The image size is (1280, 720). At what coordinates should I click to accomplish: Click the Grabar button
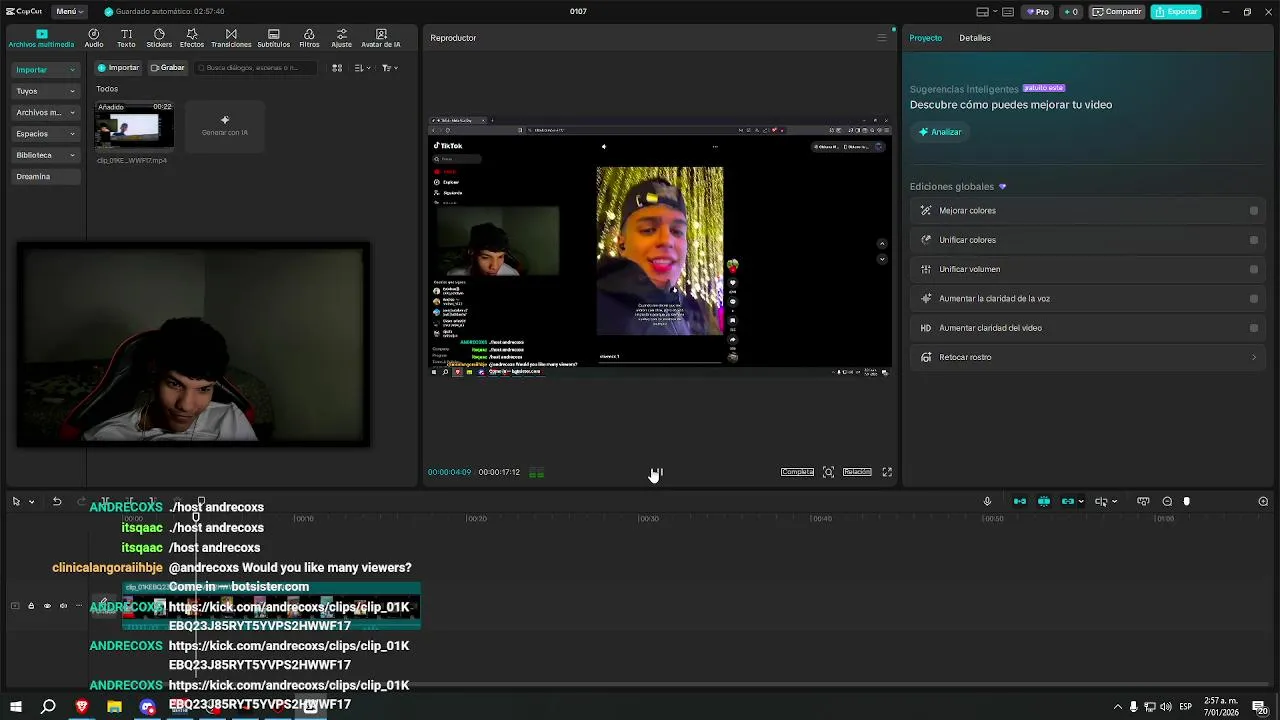click(x=168, y=68)
